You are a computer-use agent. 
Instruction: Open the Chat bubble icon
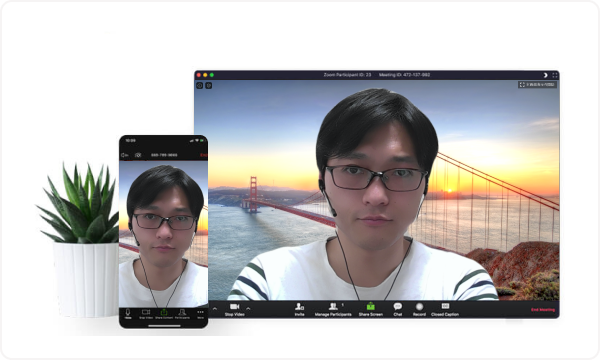[x=398, y=310]
